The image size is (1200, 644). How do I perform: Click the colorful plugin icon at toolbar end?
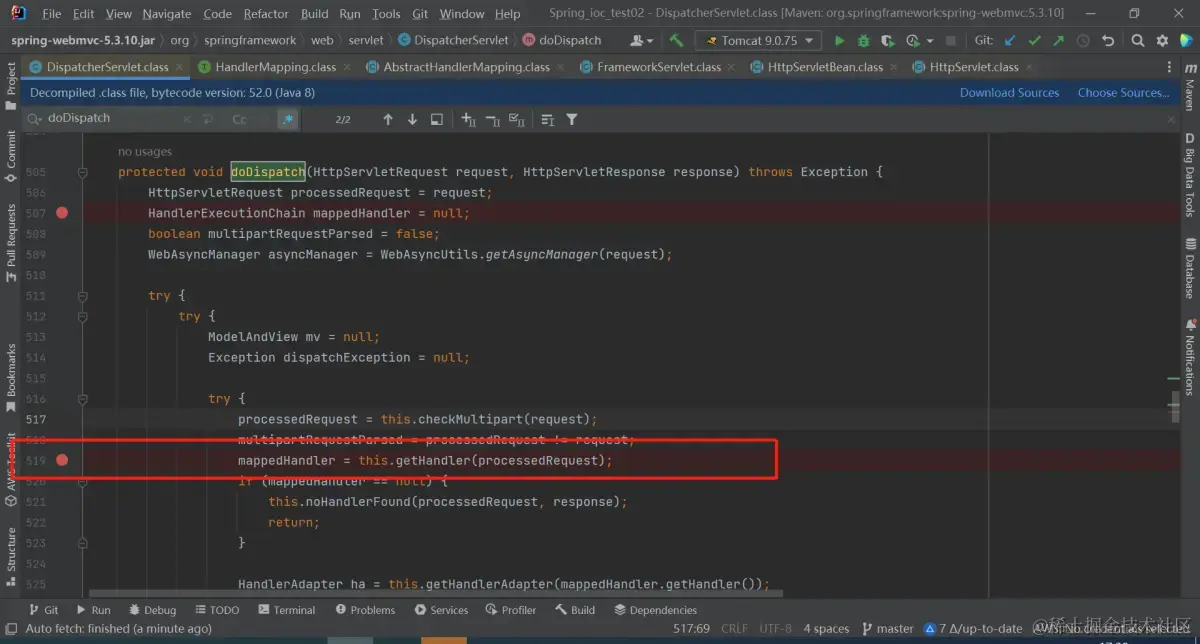pos(1186,40)
